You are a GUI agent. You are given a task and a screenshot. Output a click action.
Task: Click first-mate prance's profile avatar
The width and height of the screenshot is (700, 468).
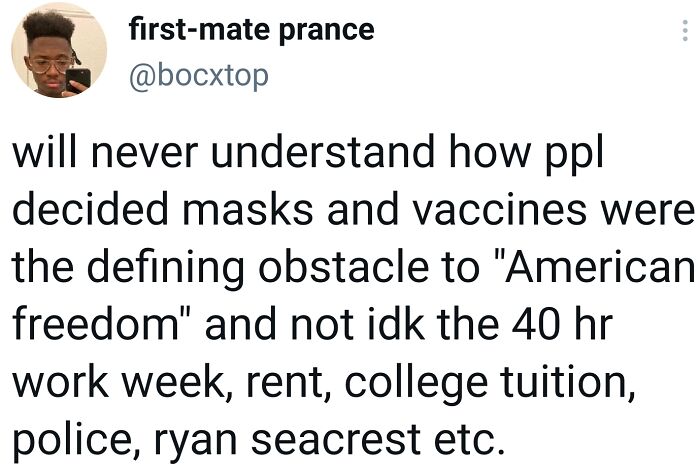(59, 50)
